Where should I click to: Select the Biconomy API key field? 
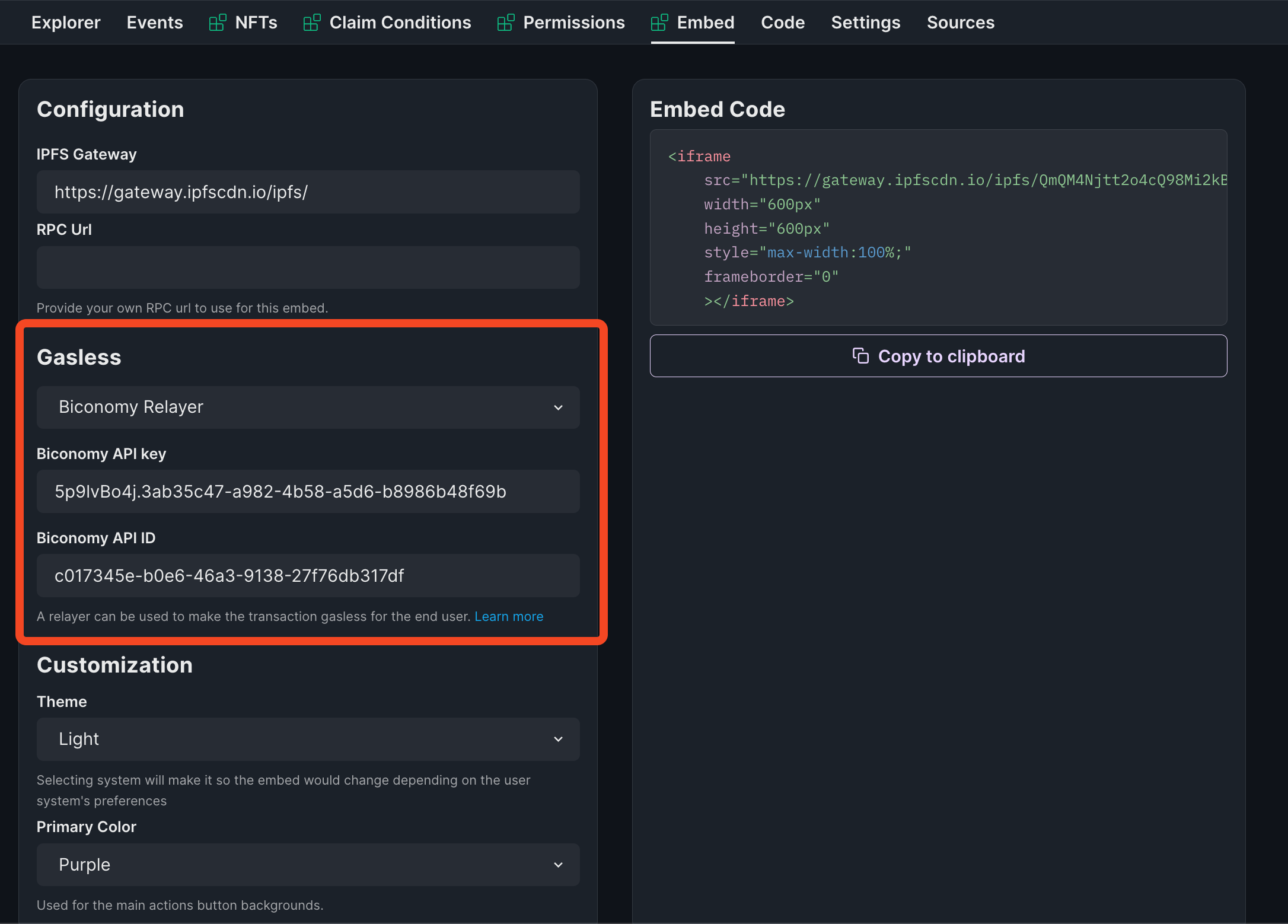pos(308,491)
